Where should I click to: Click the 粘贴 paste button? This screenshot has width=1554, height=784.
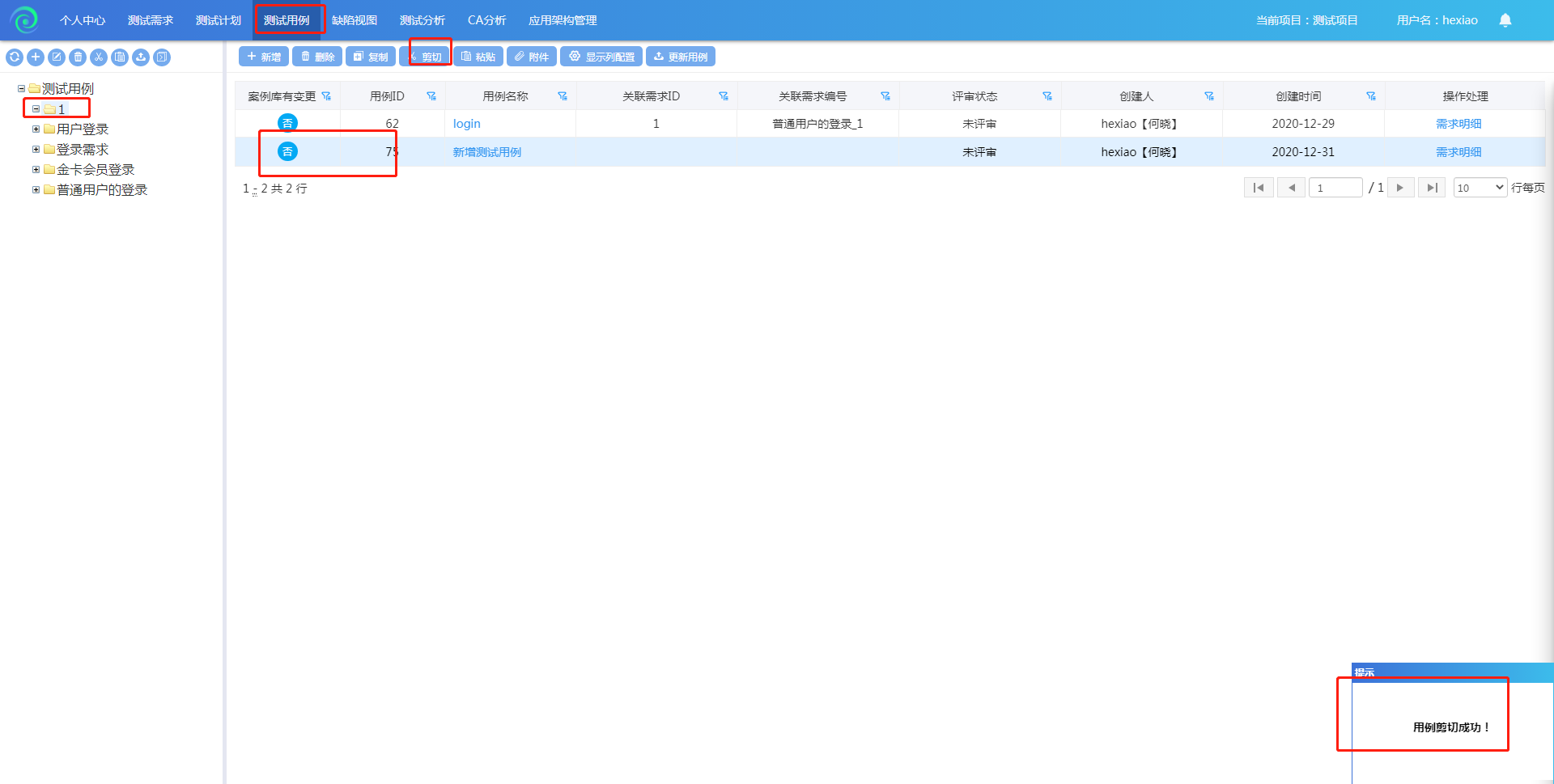pos(478,57)
